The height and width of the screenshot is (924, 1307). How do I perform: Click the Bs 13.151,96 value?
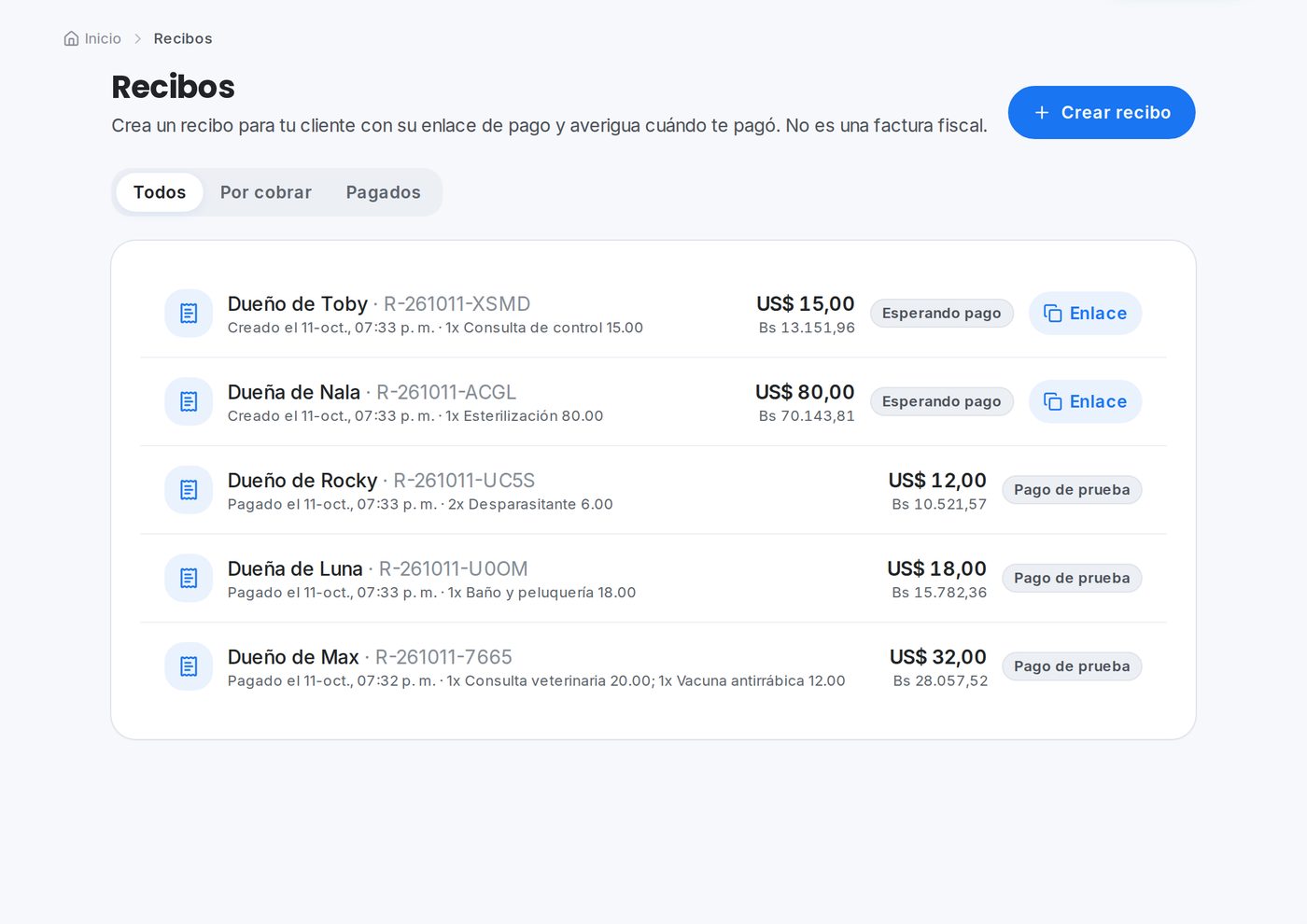807,328
